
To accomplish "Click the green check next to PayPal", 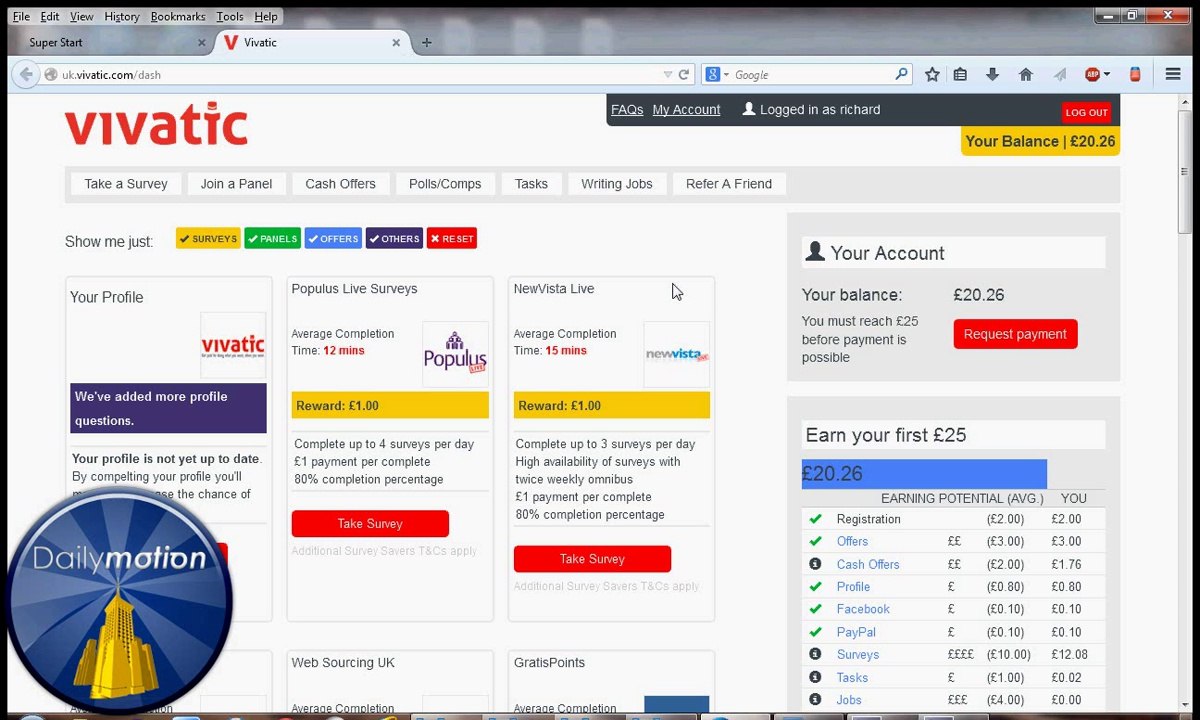I will [x=815, y=632].
